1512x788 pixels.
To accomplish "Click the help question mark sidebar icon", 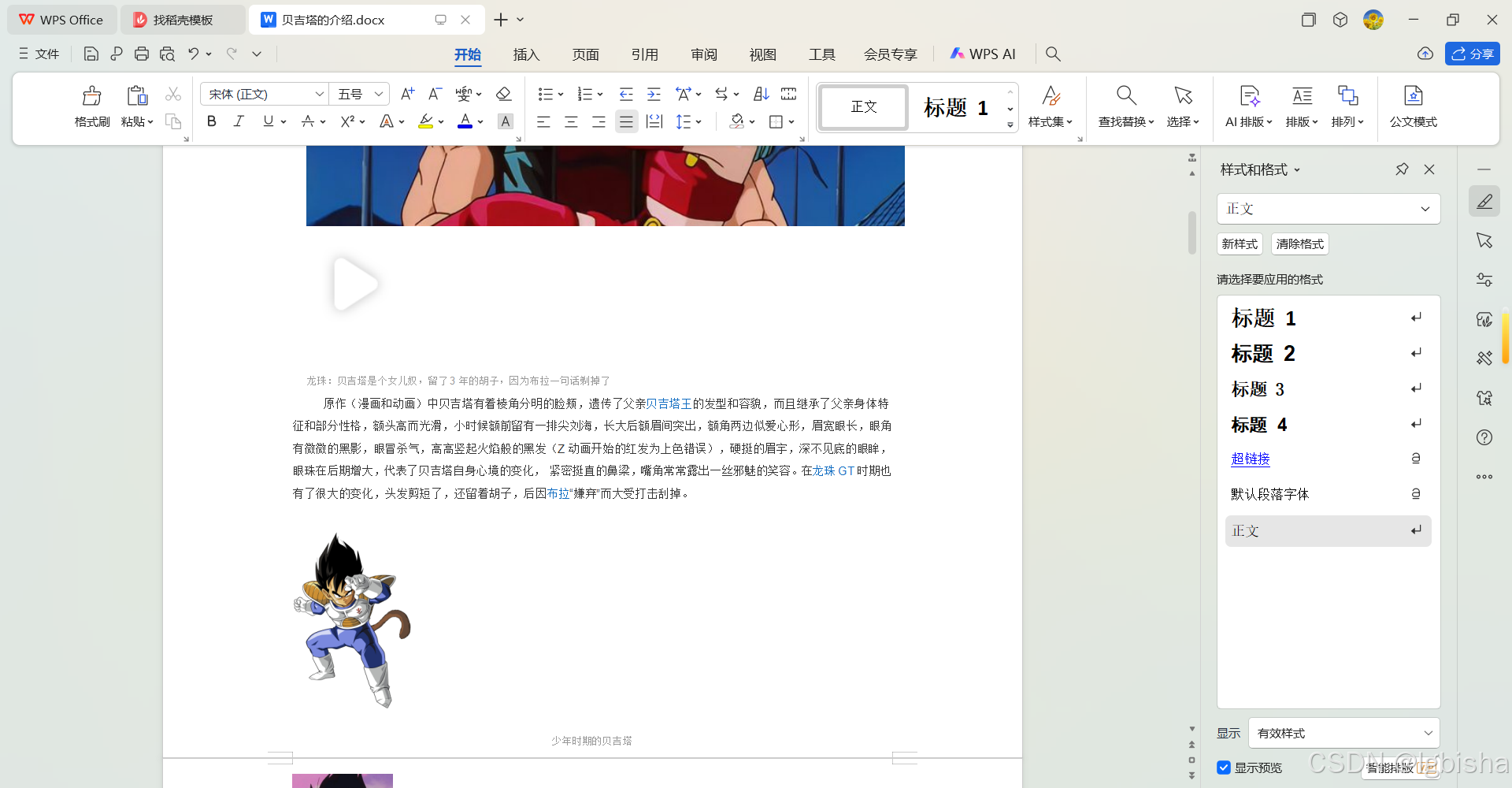I will 1484,437.
